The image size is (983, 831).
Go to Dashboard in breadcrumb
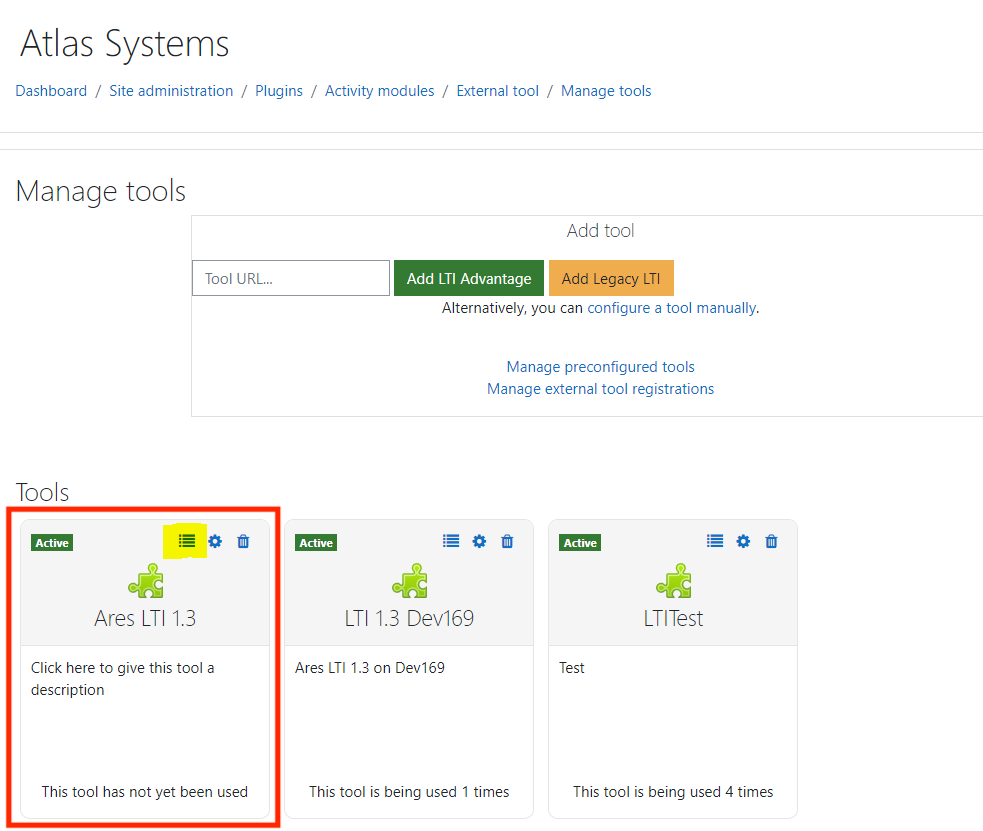tap(51, 91)
